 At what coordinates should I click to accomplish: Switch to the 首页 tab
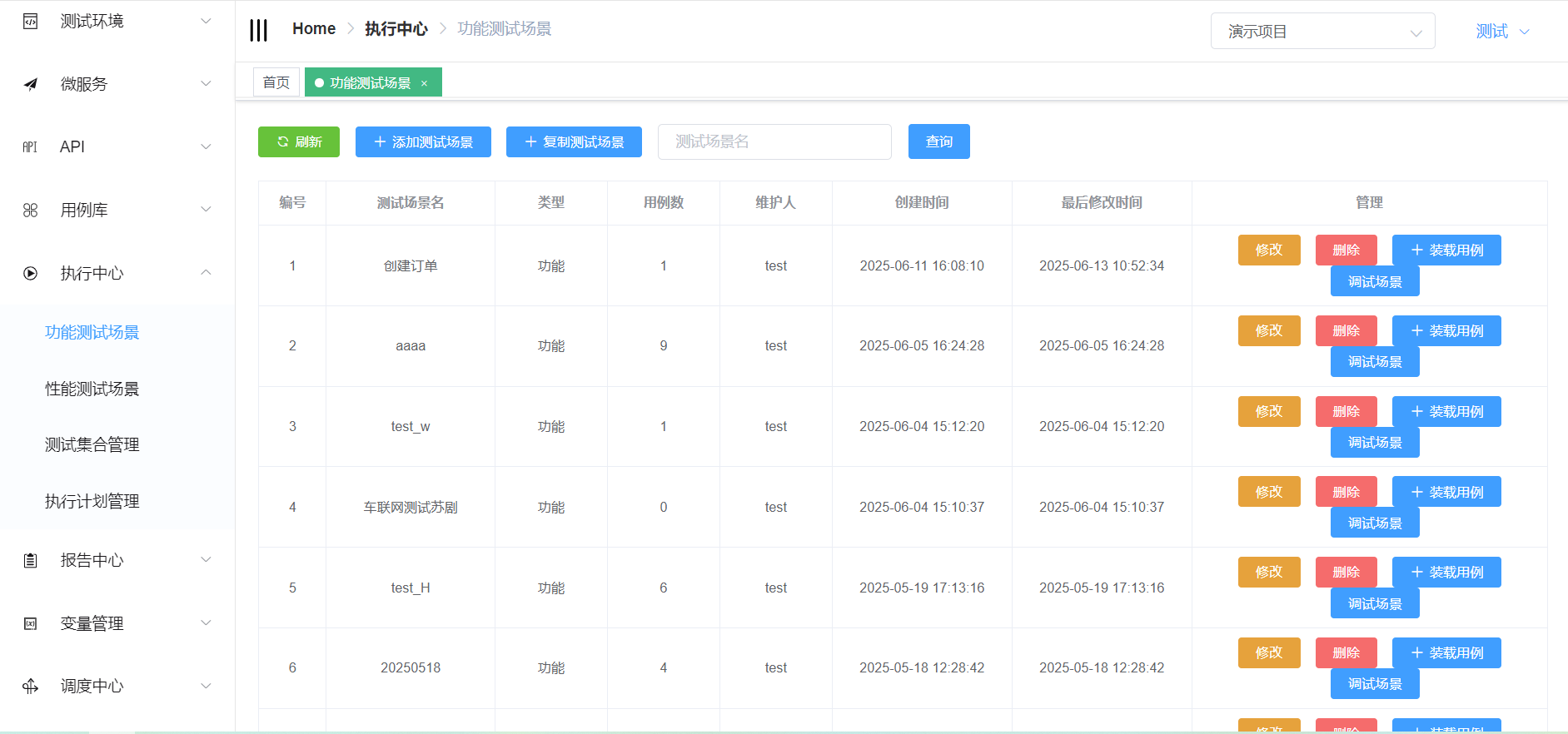coord(276,82)
